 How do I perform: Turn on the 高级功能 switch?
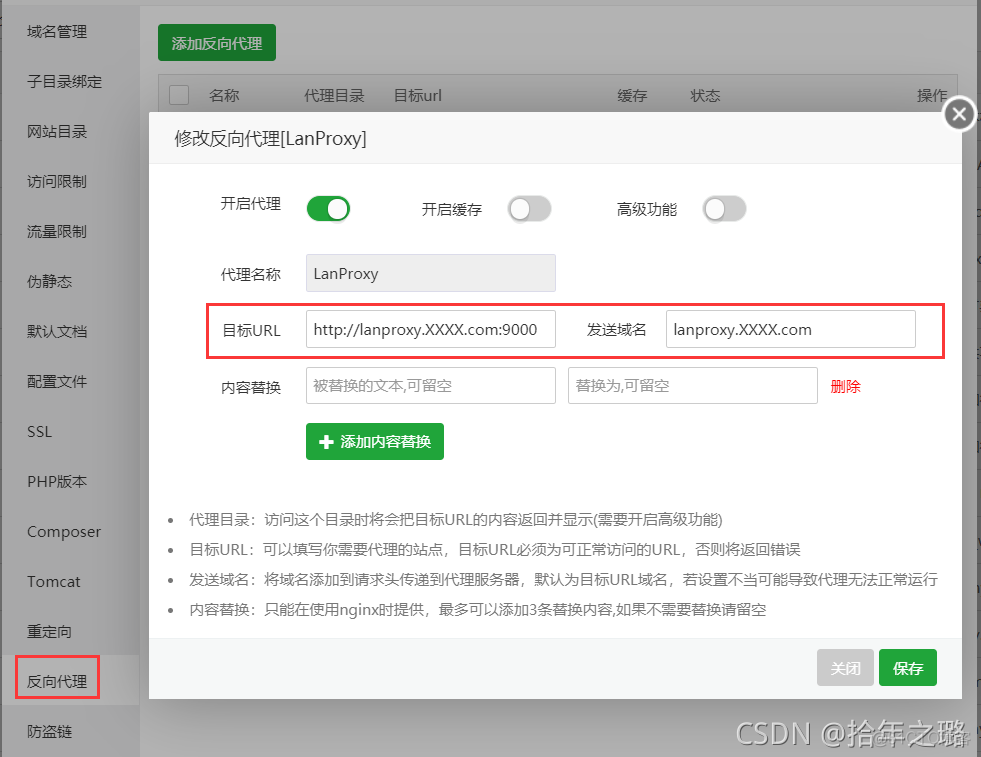click(x=725, y=209)
